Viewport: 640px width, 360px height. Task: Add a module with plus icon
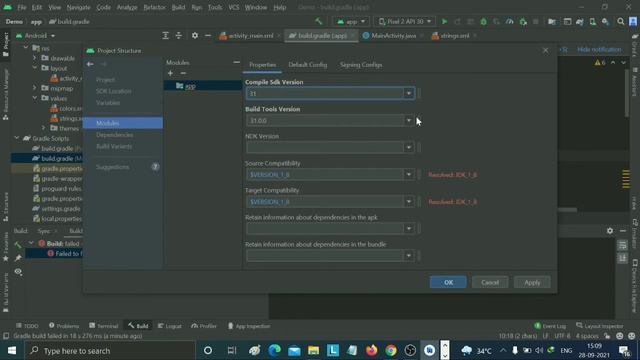tap(170, 73)
